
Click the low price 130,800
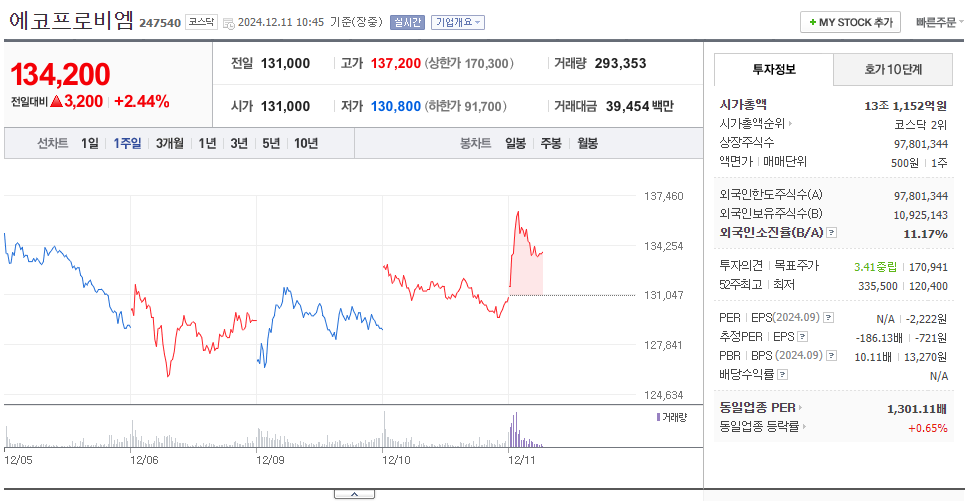tap(396, 106)
